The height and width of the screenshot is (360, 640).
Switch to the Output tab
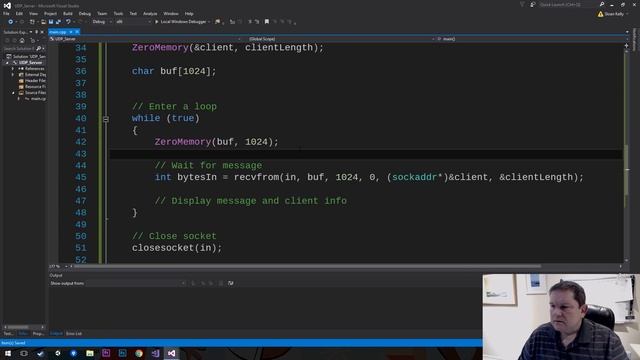point(56,333)
